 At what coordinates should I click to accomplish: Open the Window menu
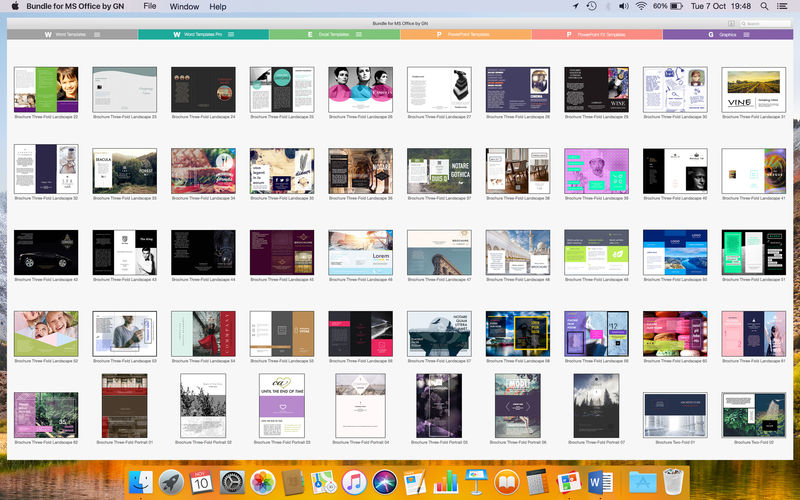tap(184, 6)
